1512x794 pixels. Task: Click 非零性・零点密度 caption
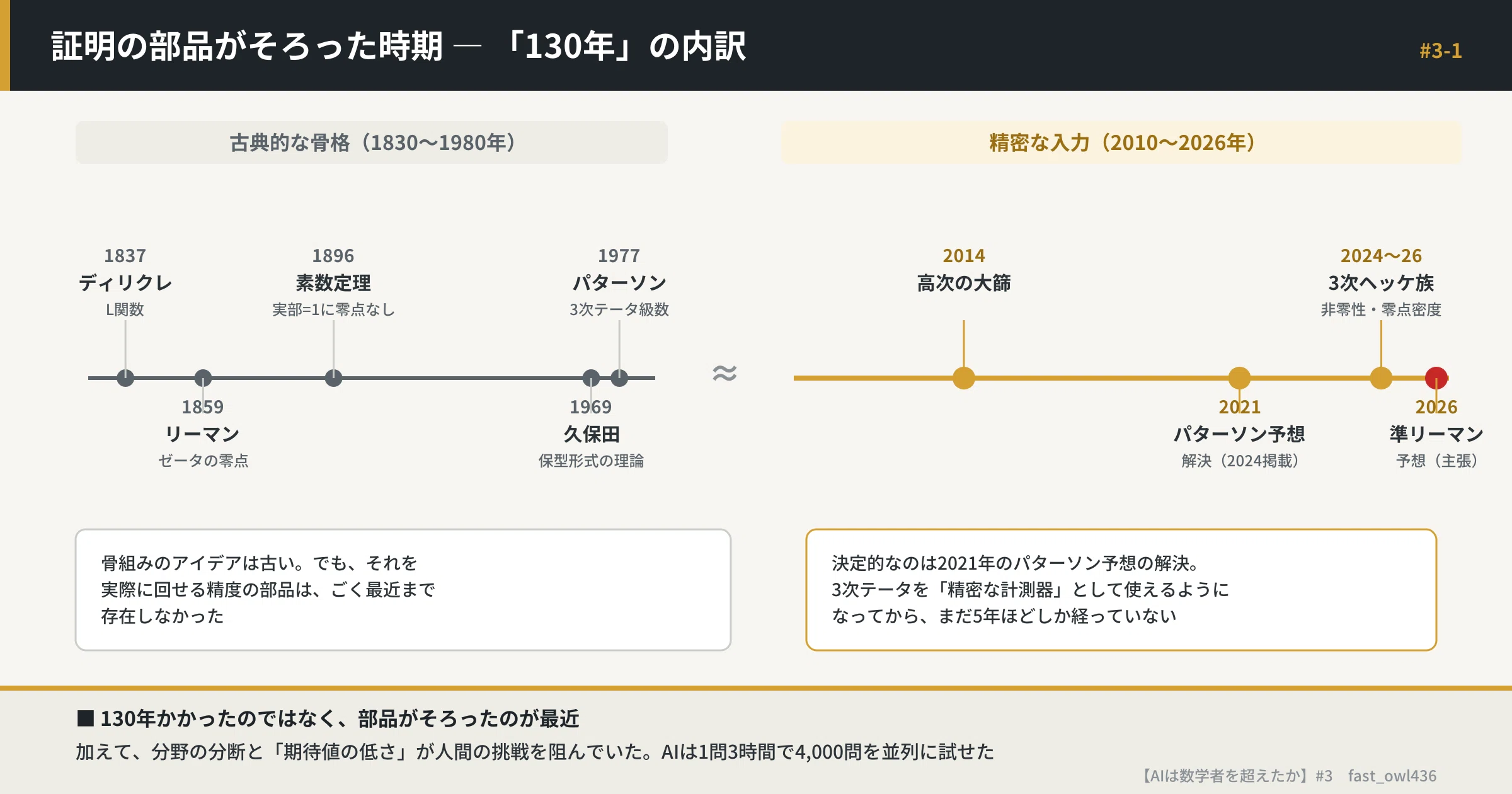(1381, 309)
